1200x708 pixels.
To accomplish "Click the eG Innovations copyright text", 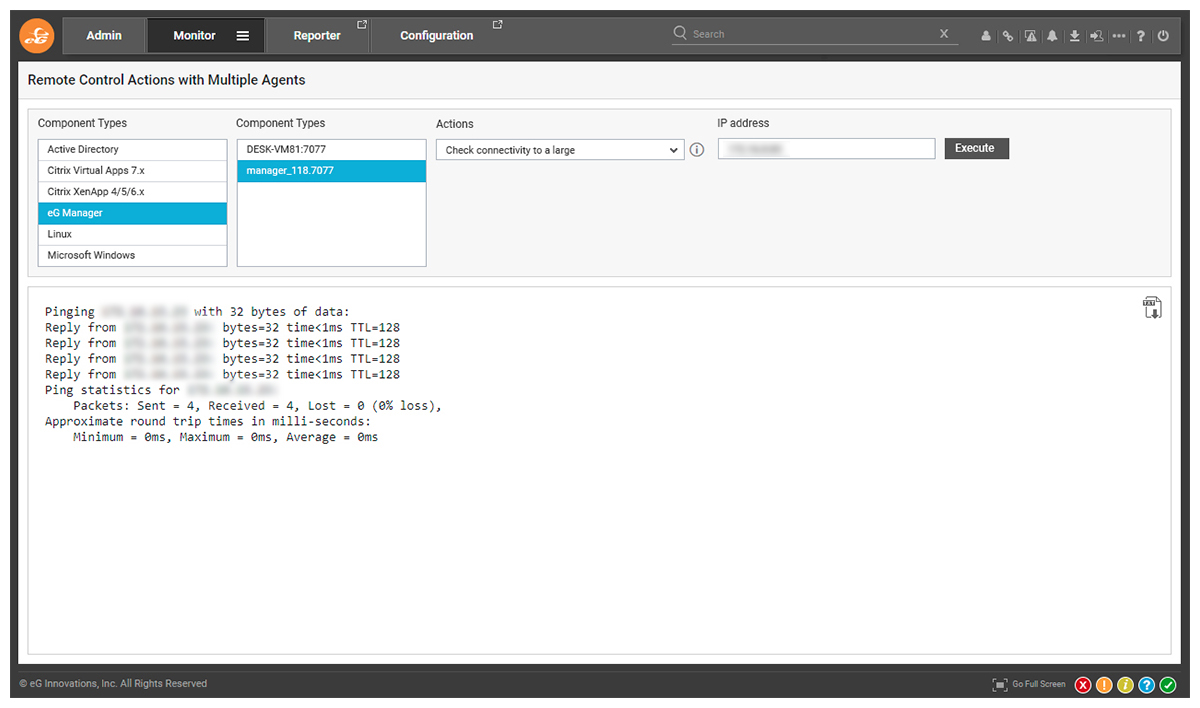I will click(x=113, y=685).
